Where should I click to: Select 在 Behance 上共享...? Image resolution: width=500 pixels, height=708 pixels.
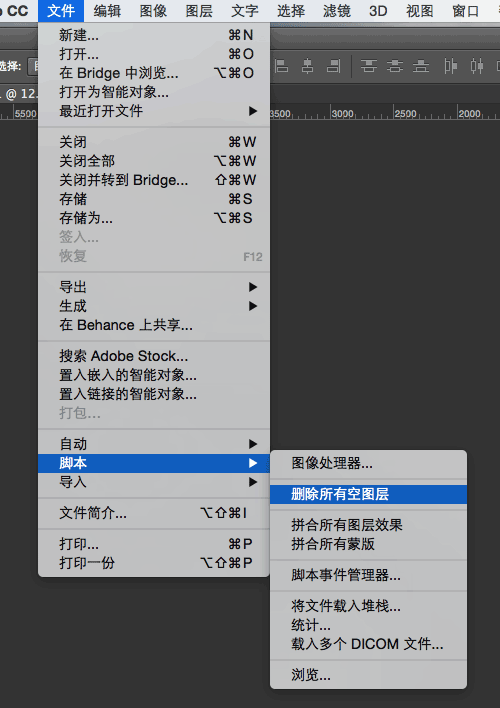point(154,325)
